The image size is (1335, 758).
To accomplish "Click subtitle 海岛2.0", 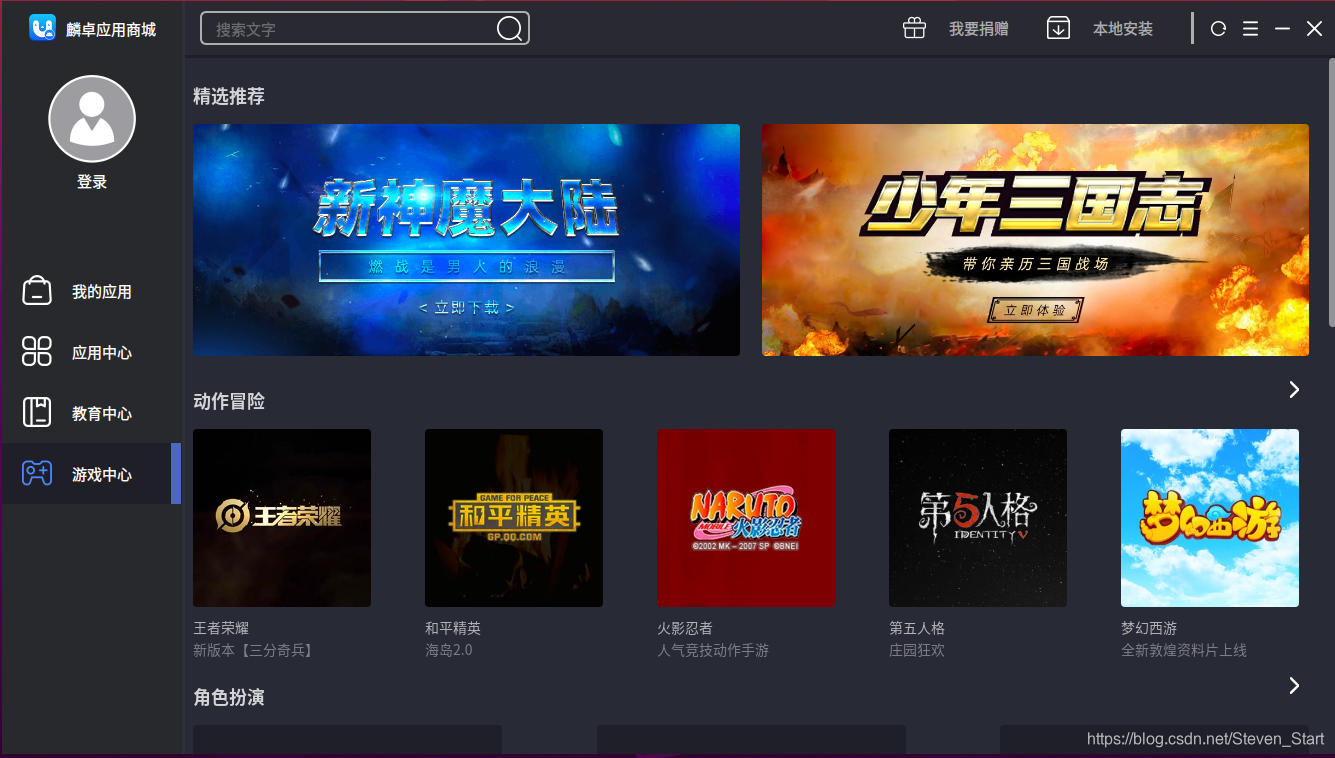I will pyautogui.click(x=449, y=650).
